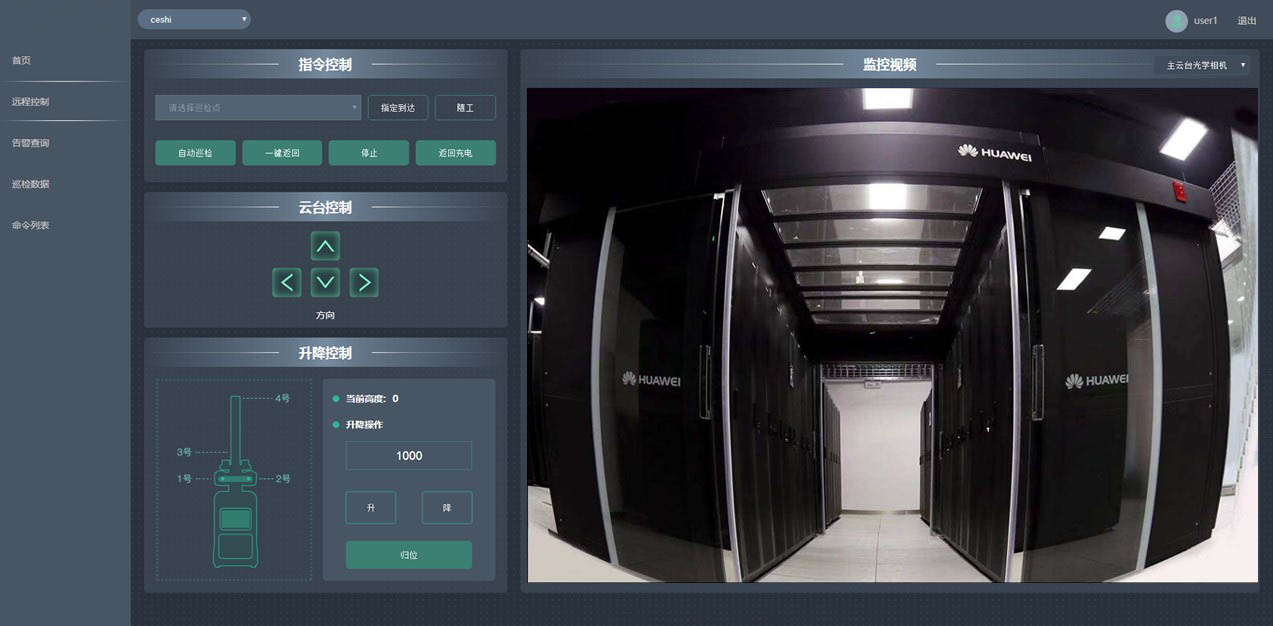The height and width of the screenshot is (626, 1273).
Task: Click the user1 avatar icon
Action: pyautogui.click(x=1176, y=21)
